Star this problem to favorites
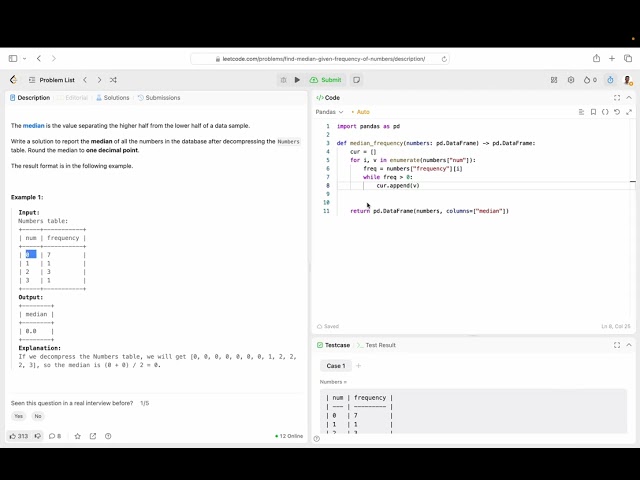The height and width of the screenshot is (480, 640). click(x=76, y=436)
